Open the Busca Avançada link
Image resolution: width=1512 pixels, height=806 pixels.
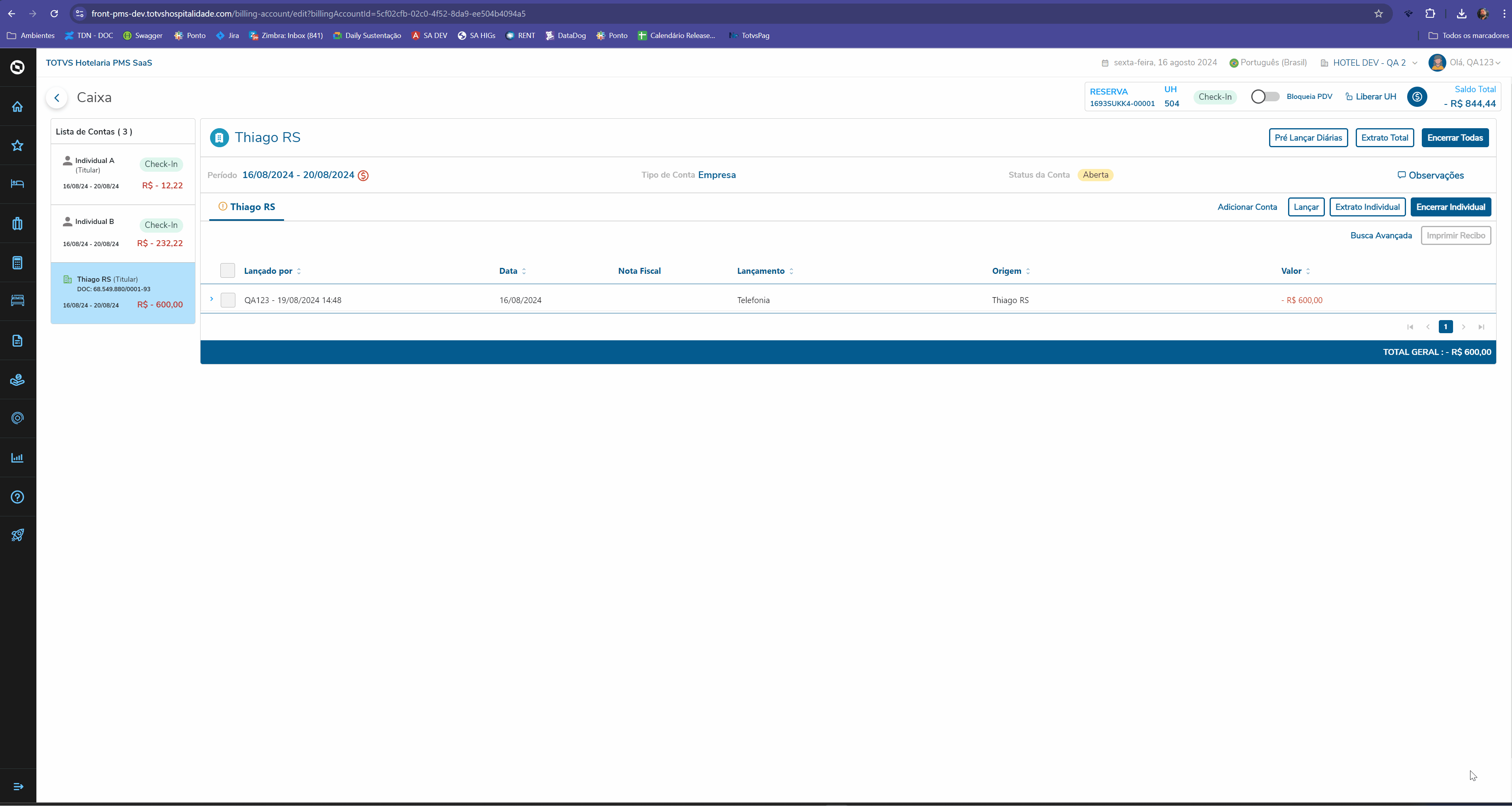coord(1381,235)
